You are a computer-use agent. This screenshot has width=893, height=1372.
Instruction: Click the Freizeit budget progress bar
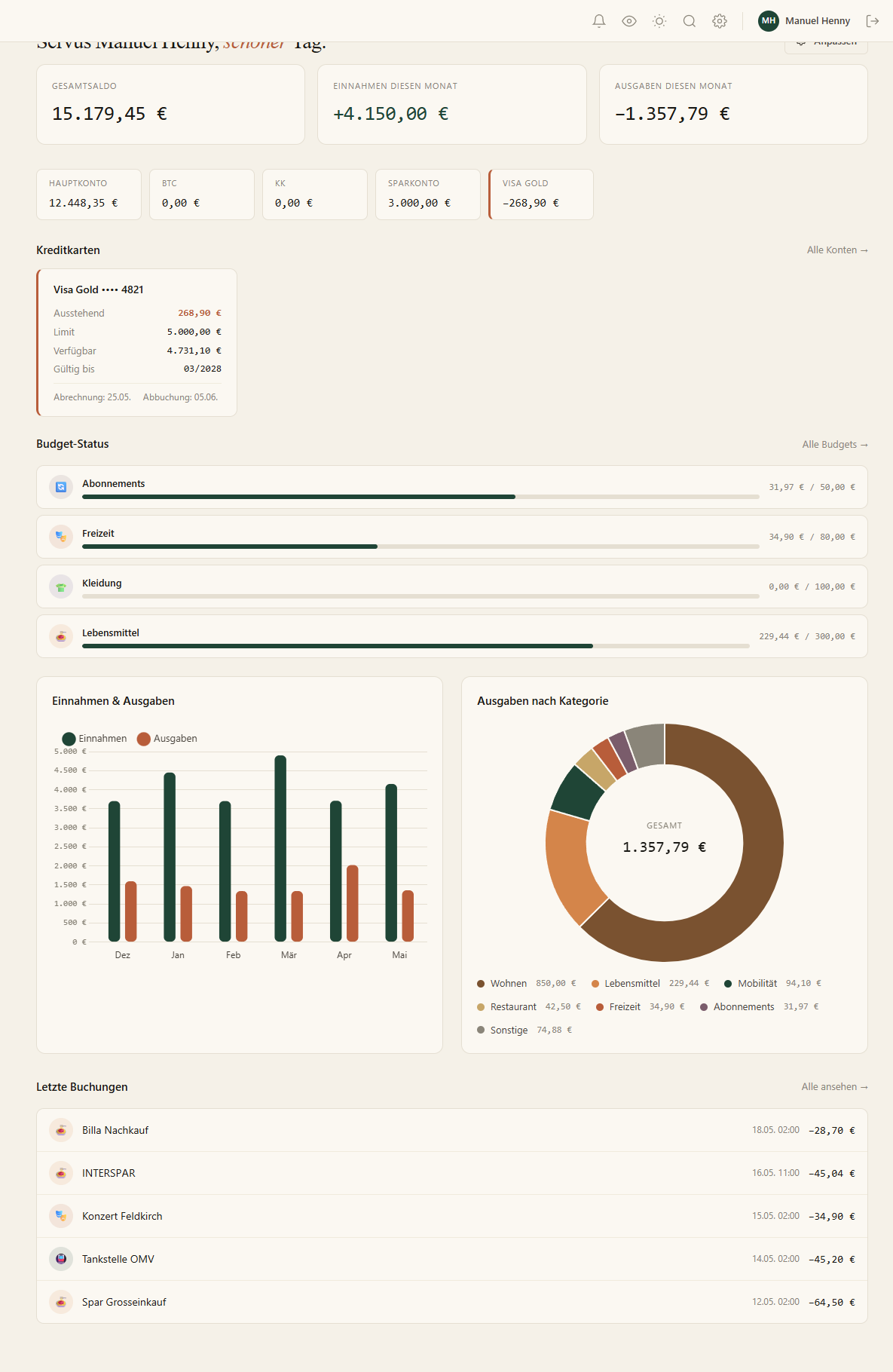tap(421, 547)
